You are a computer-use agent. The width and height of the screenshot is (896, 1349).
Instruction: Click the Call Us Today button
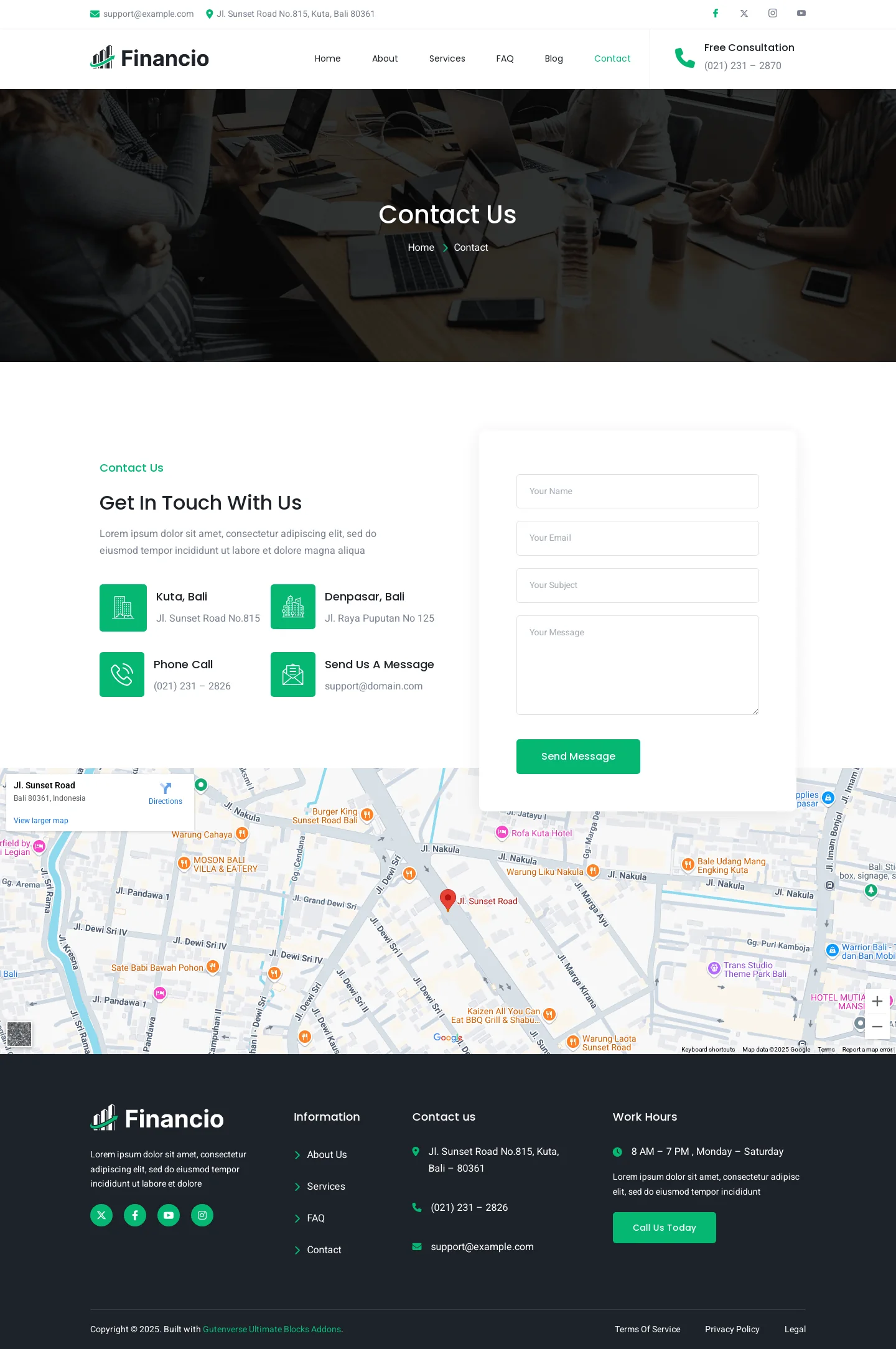coord(664,1228)
